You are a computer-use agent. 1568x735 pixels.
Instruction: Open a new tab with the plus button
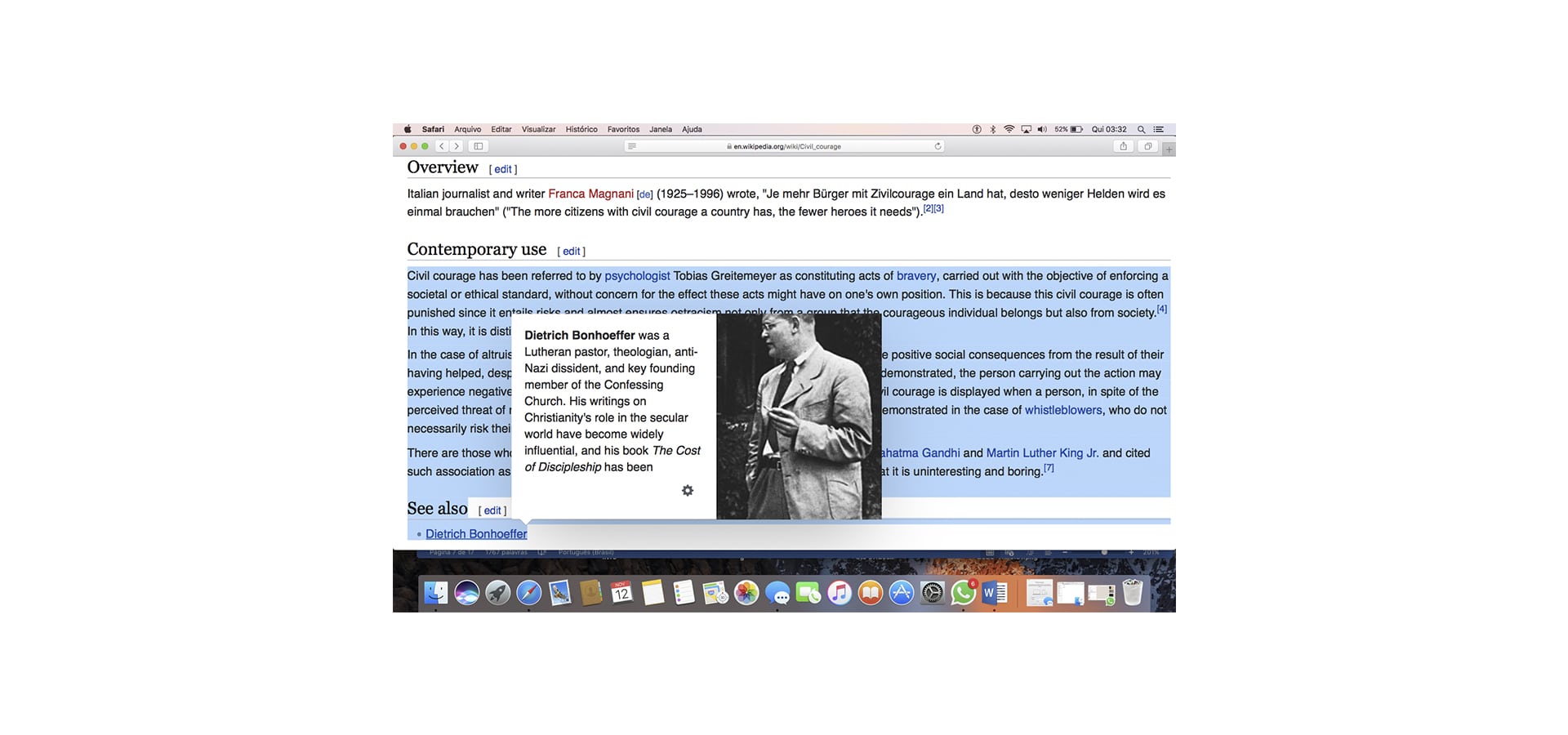click(1169, 149)
